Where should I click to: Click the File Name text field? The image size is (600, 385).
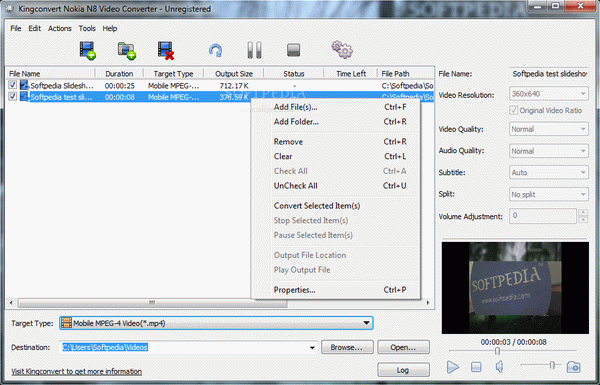[549, 73]
